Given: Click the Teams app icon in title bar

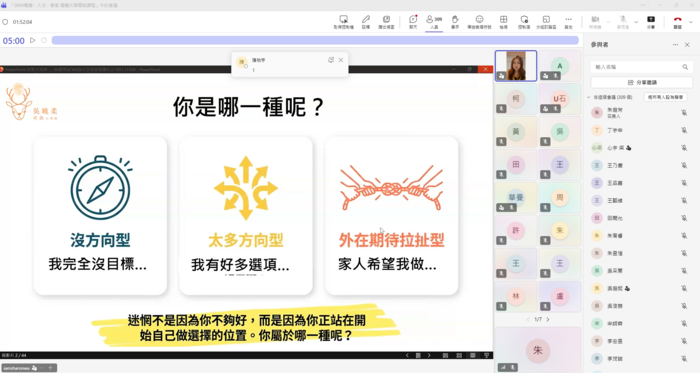Looking at the screenshot, I should click(4, 5).
